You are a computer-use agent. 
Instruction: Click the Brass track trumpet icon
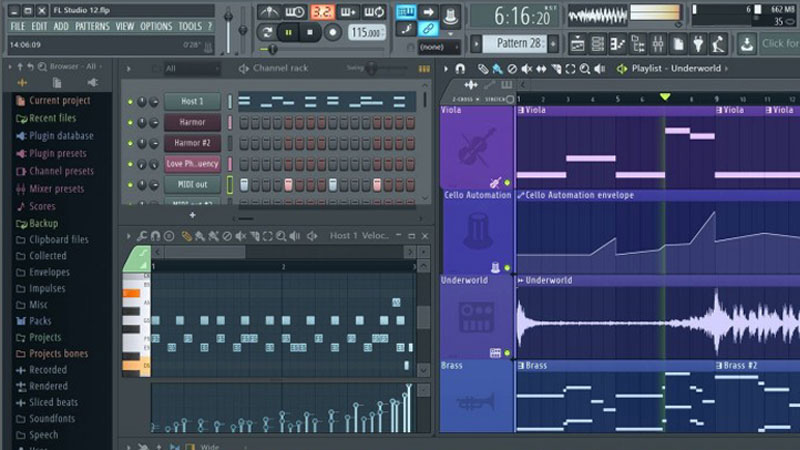[x=473, y=401]
